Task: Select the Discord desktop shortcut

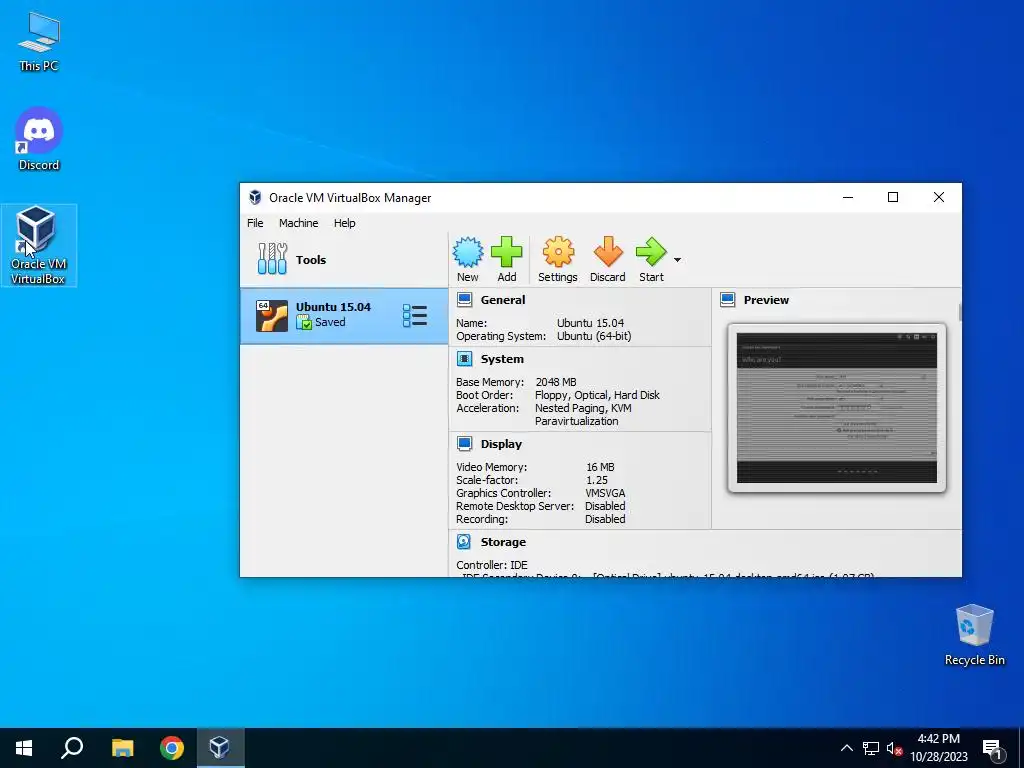Action: pyautogui.click(x=39, y=139)
